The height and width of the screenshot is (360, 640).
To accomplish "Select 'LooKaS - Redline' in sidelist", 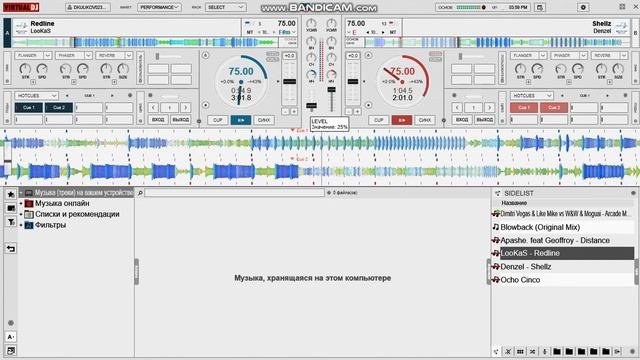I will pyautogui.click(x=563, y=253).
